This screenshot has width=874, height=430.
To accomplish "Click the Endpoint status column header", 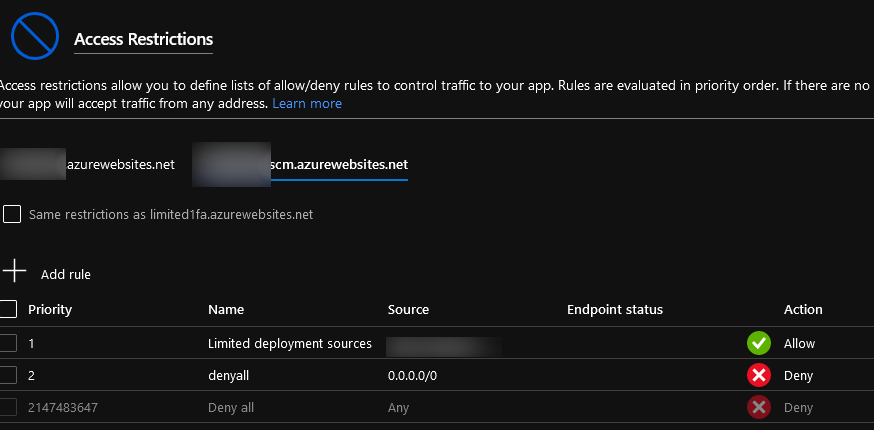I will tap(615, 309).
